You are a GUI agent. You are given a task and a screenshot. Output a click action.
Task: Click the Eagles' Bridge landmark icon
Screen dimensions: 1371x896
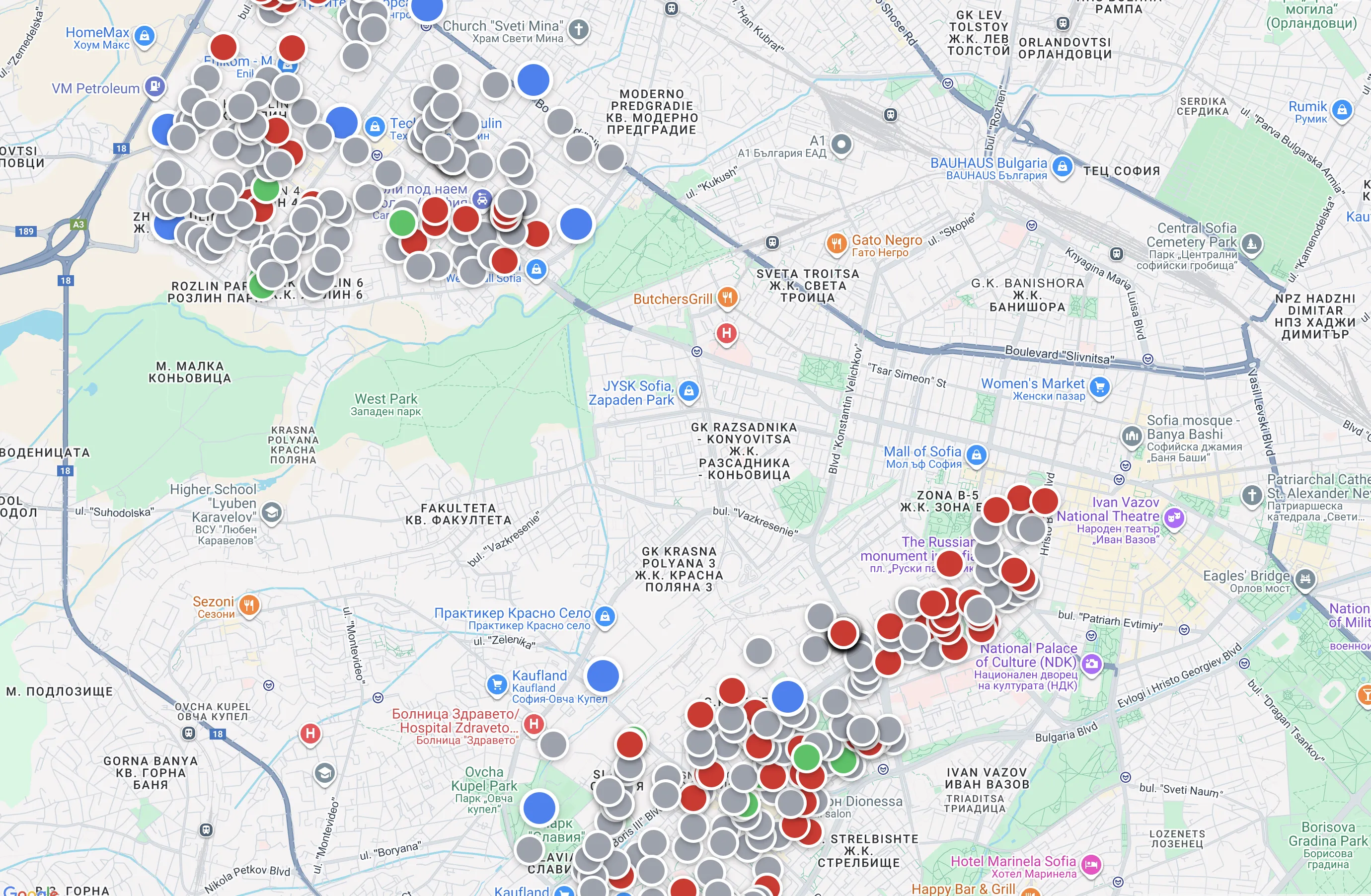pos(1305,578)
